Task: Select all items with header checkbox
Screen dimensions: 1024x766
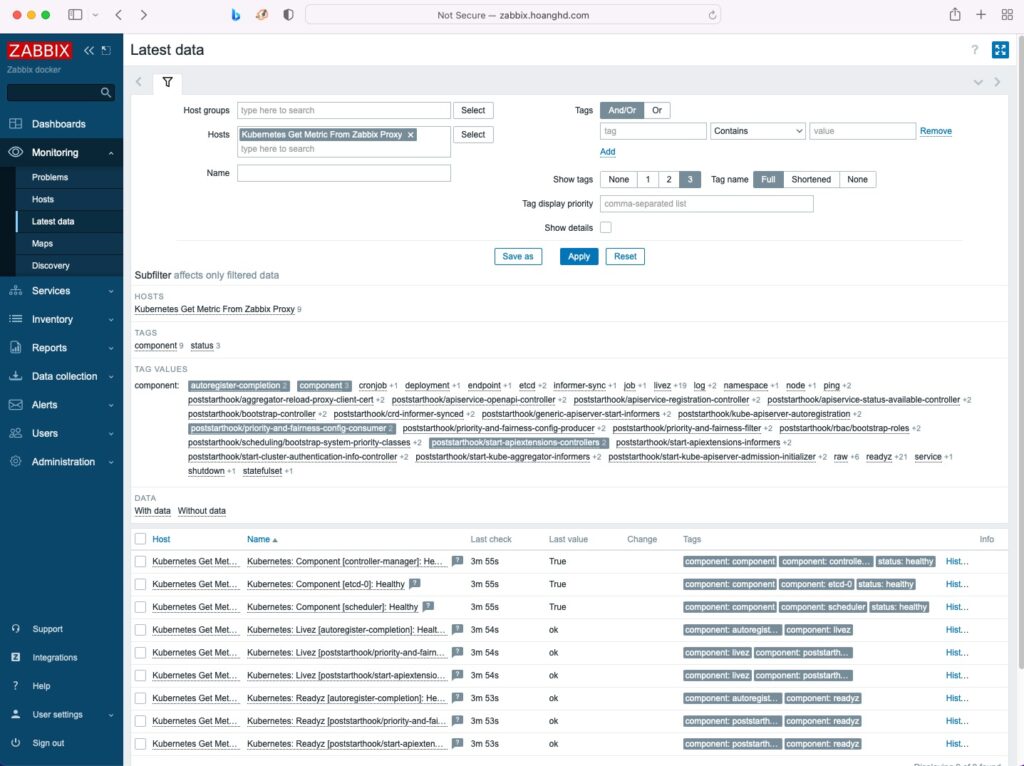Action: (x=140, y=539)
